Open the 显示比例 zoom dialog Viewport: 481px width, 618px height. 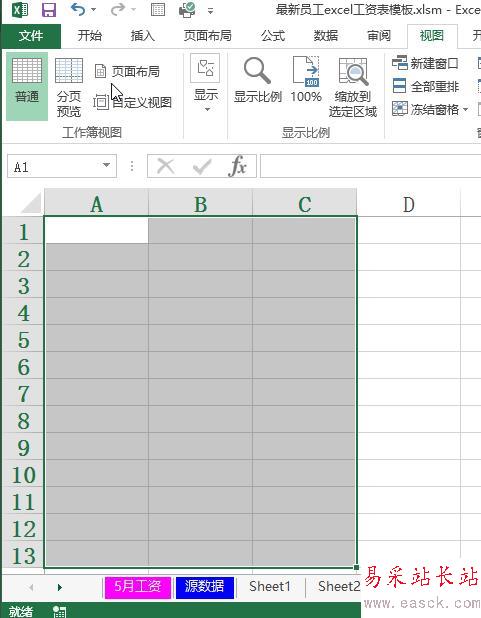point(257,80)
